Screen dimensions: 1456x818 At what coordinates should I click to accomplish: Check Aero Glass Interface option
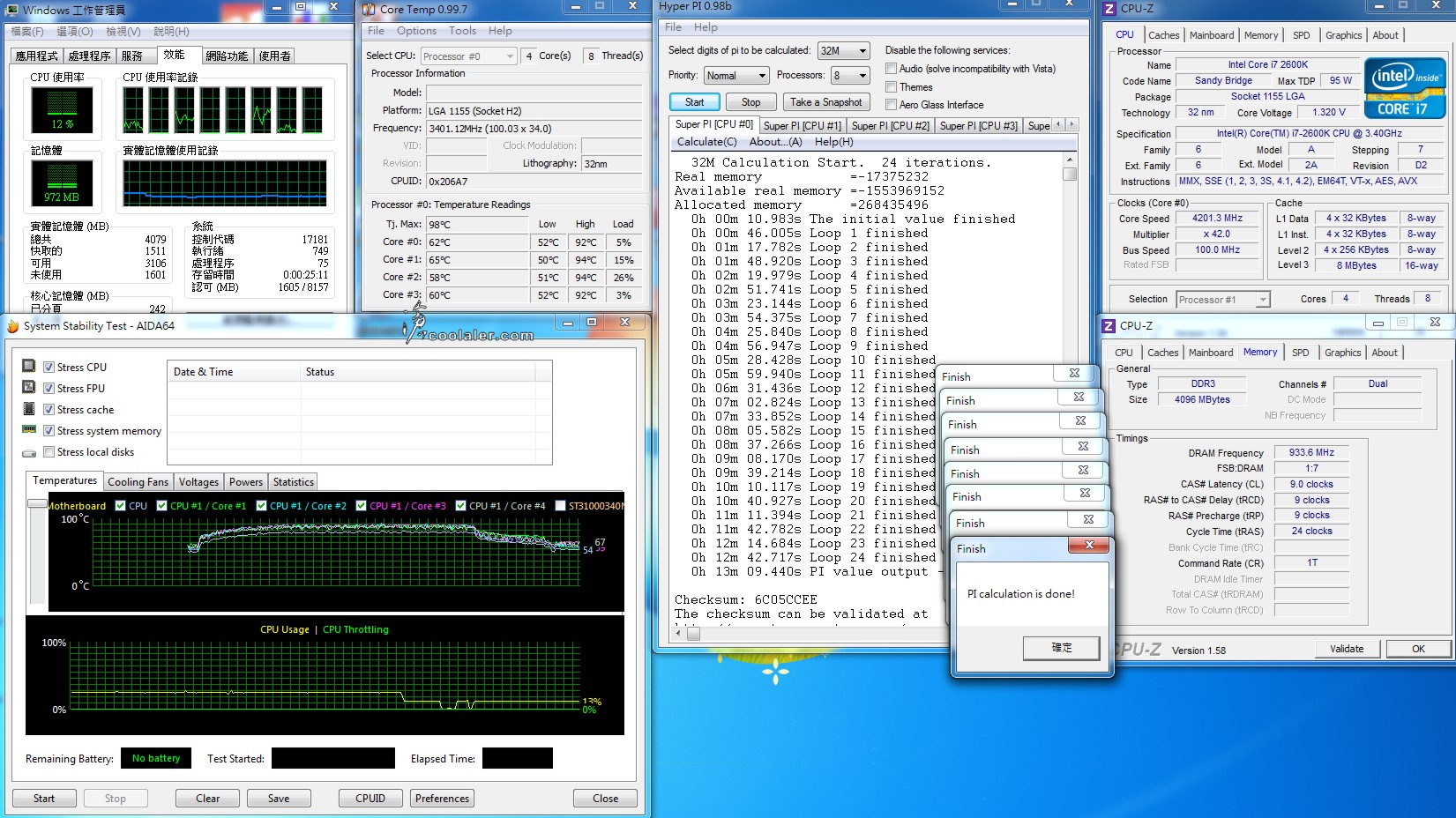(x=892, y=105)
